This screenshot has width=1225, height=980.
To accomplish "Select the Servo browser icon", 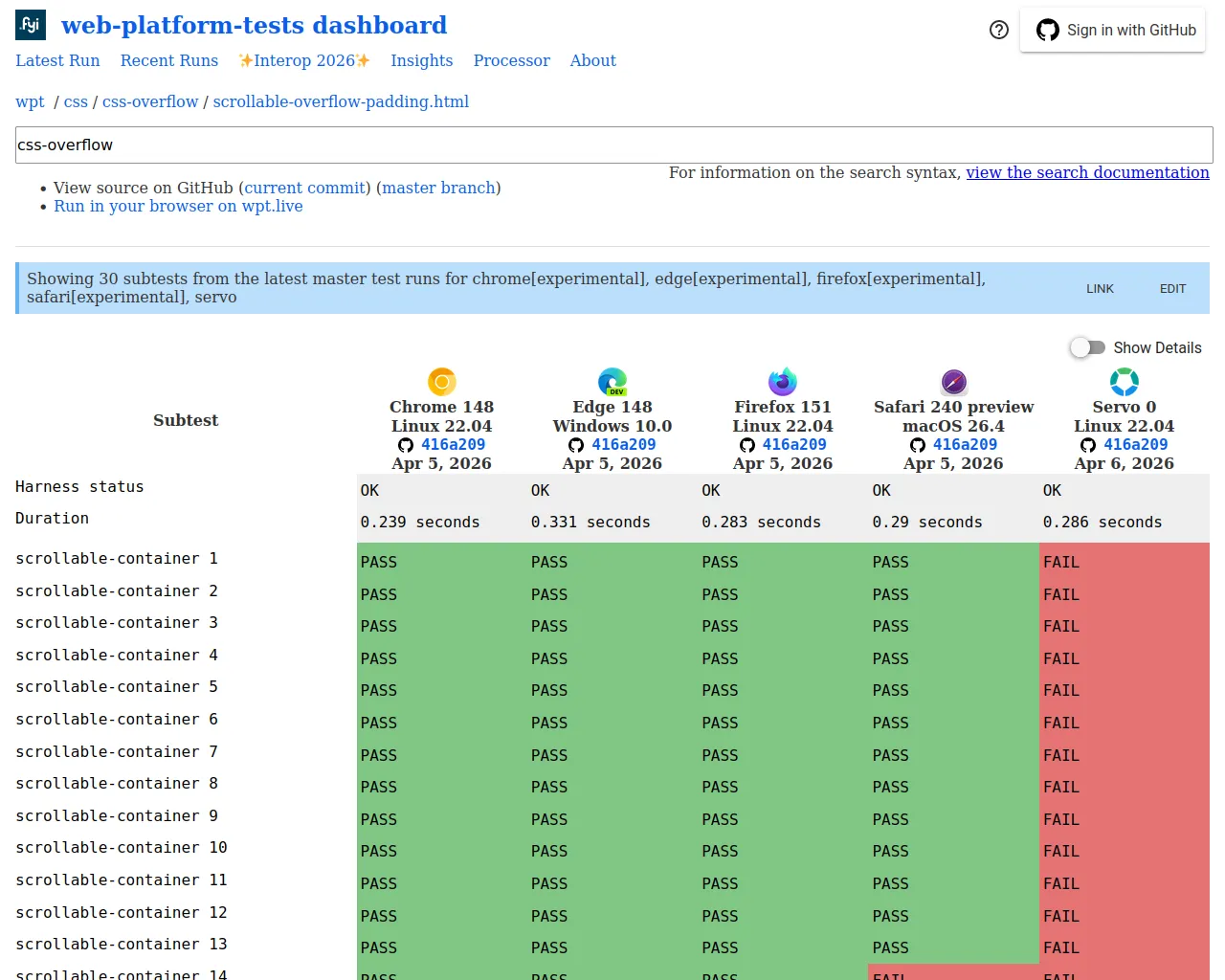I will point(1124,380).
